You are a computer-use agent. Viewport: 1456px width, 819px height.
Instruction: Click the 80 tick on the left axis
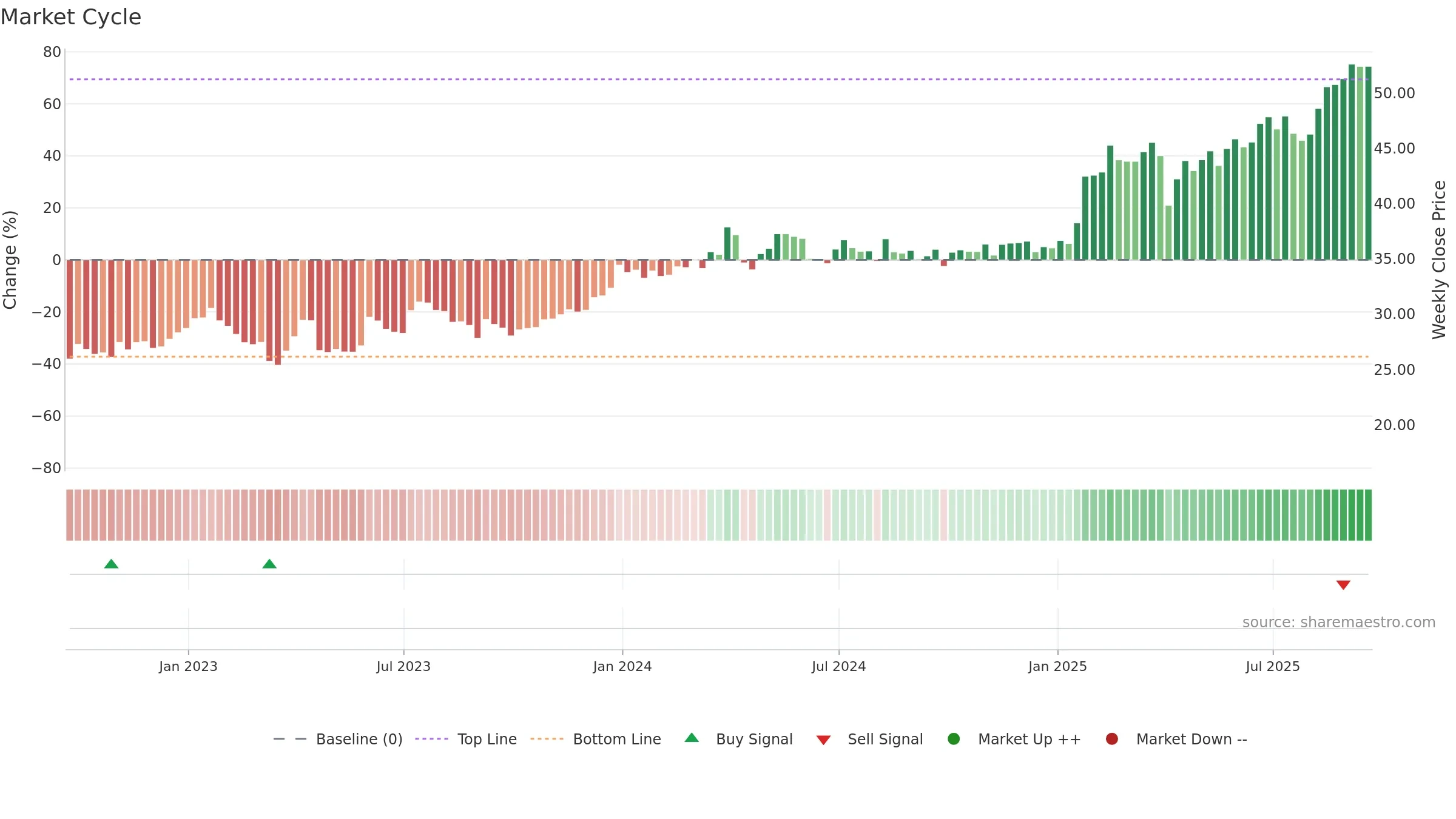tap(52, 52)
